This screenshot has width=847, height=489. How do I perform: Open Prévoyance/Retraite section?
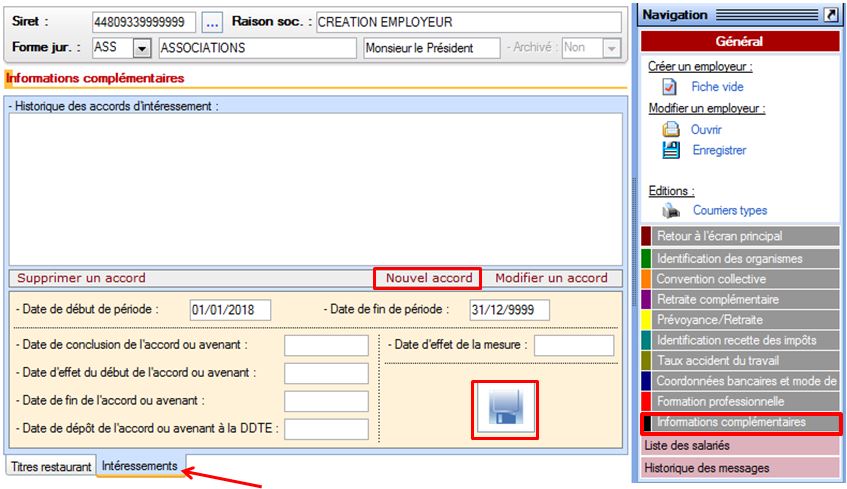(741, 320)
